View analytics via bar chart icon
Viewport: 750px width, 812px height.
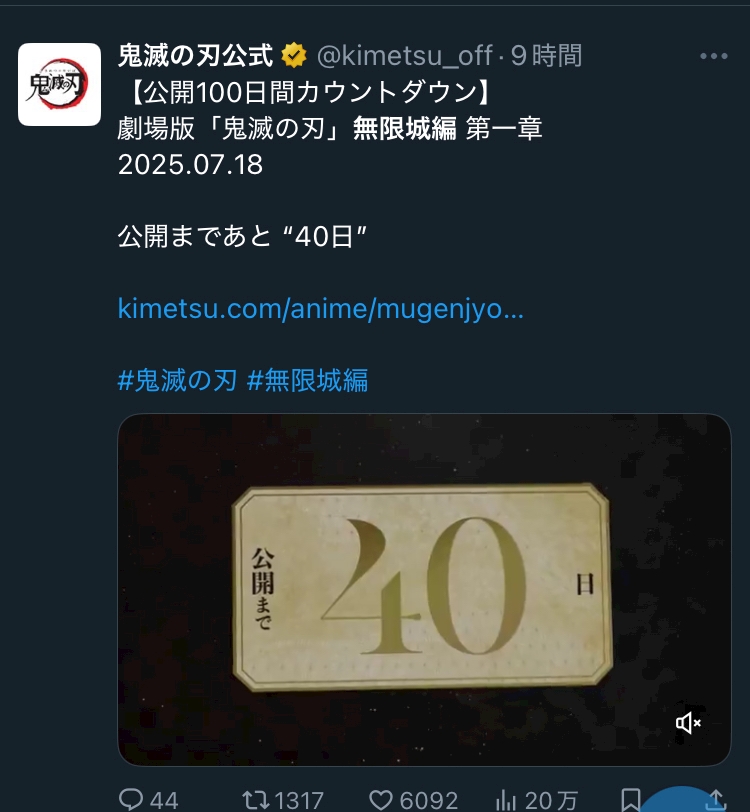[x=505, y=800]
